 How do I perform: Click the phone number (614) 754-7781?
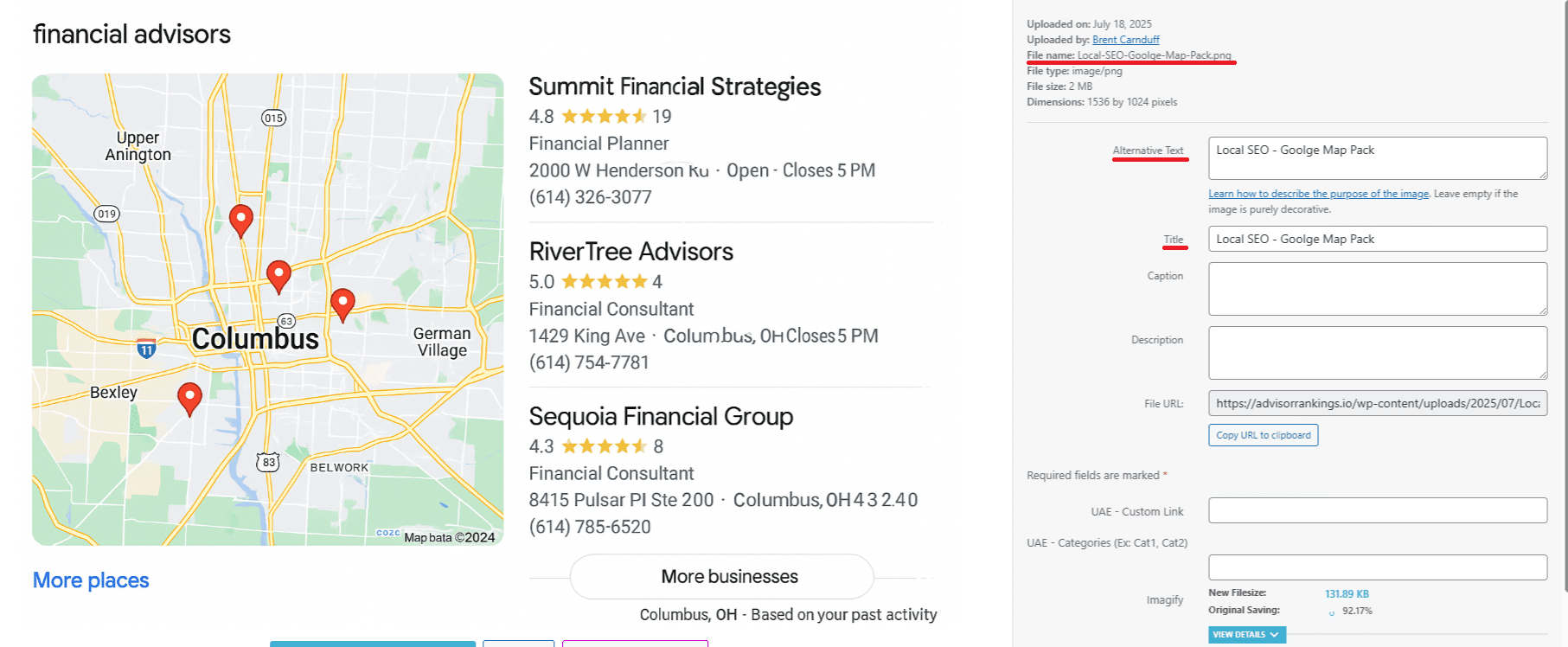click(589, 362)
